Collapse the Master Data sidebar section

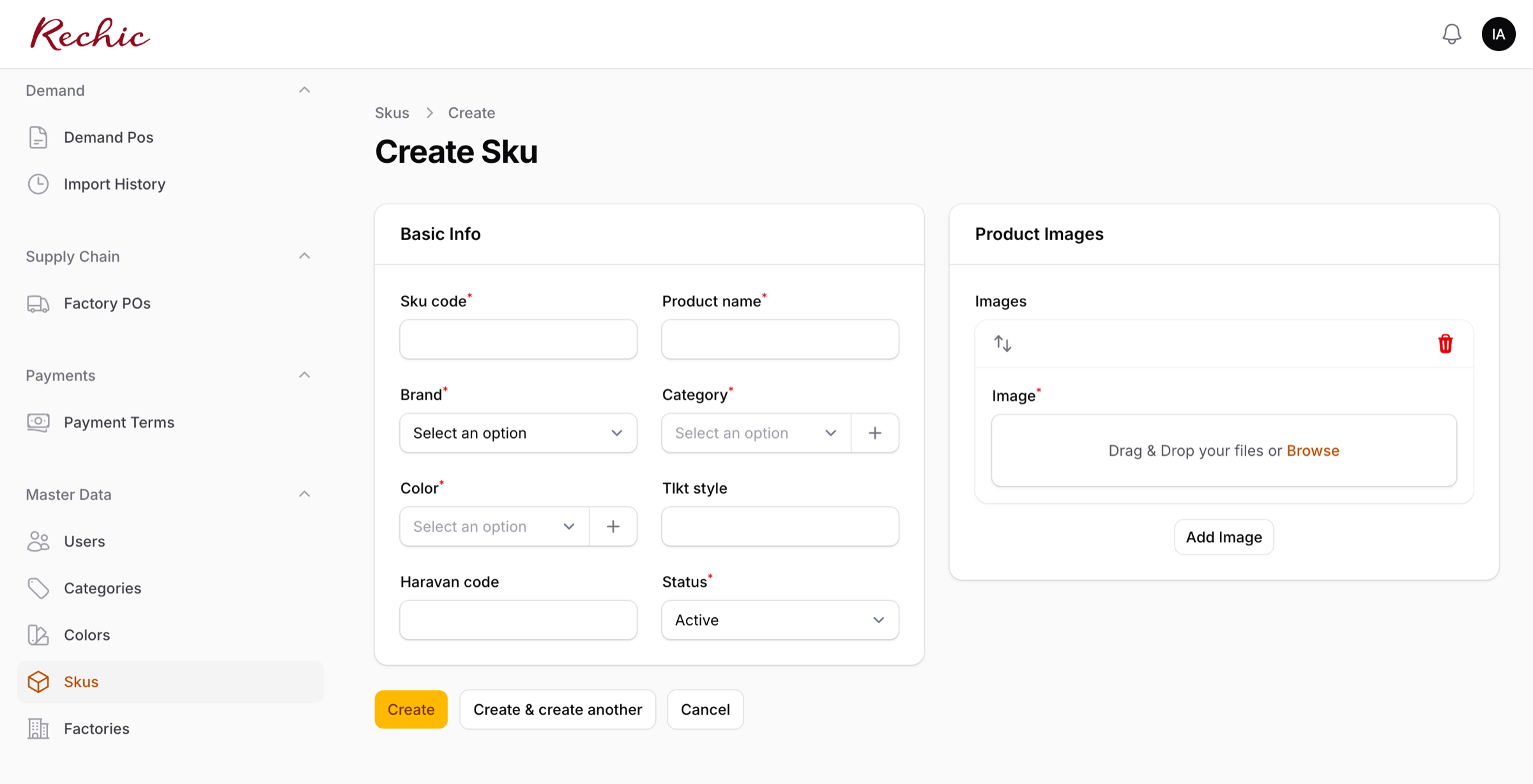304,494
